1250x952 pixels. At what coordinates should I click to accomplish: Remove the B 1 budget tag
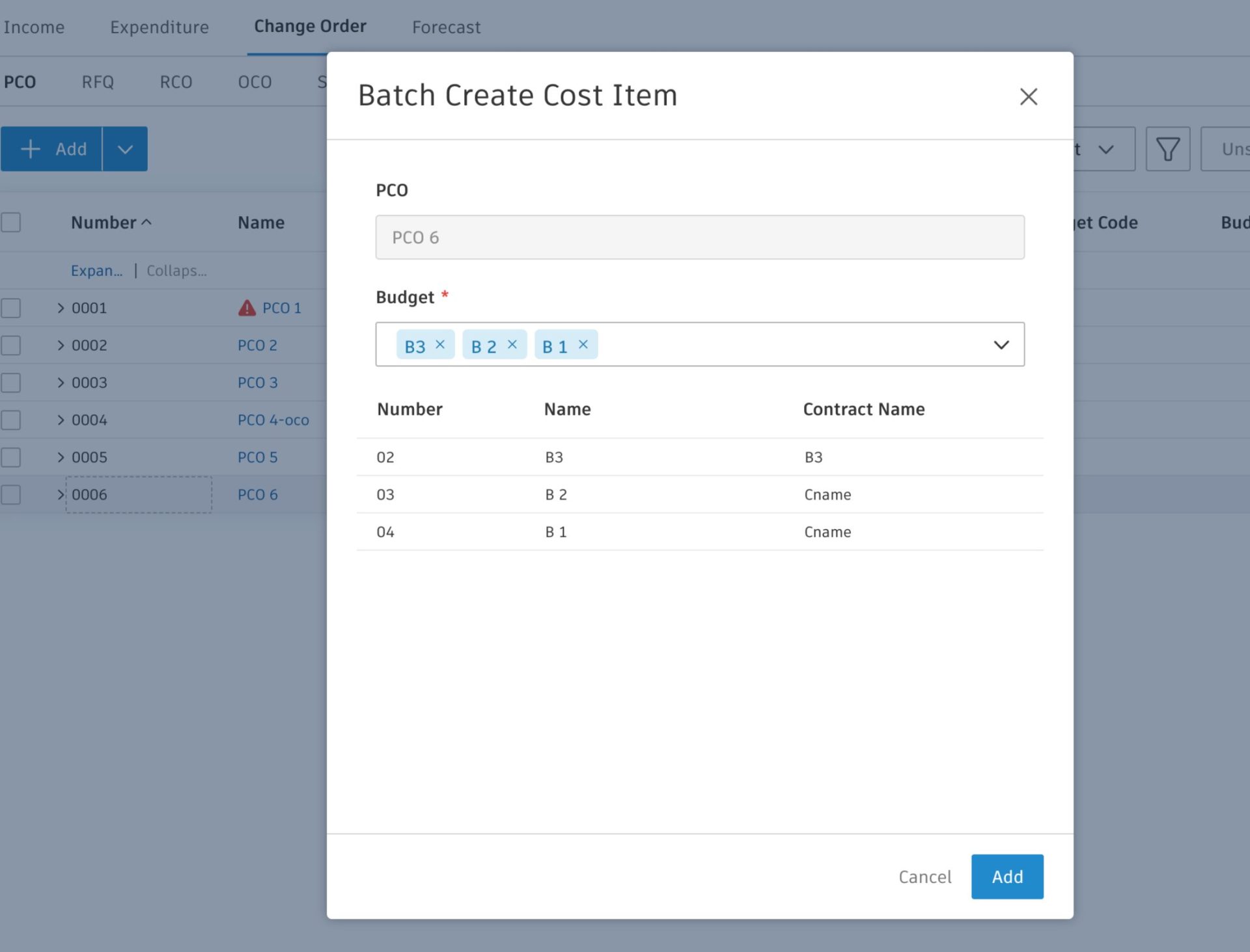point(584,344)
